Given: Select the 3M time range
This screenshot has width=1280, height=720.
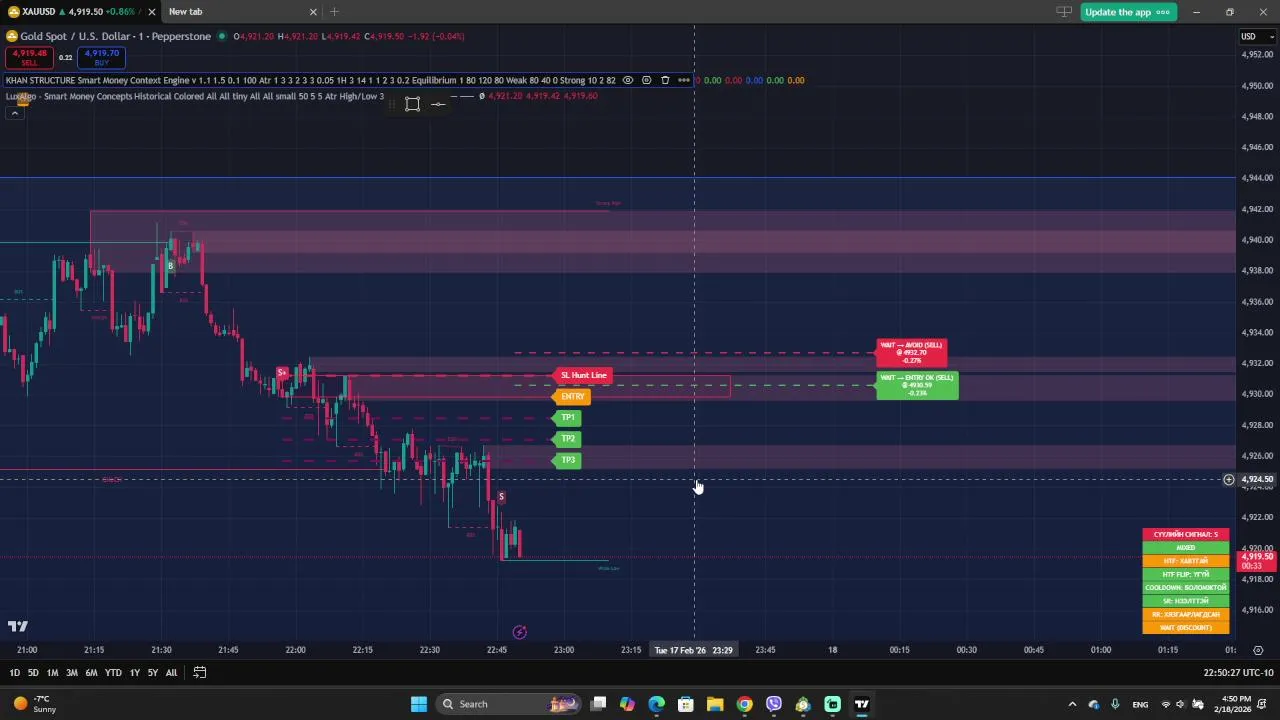Looking at the screenshot, I should 71,673.
